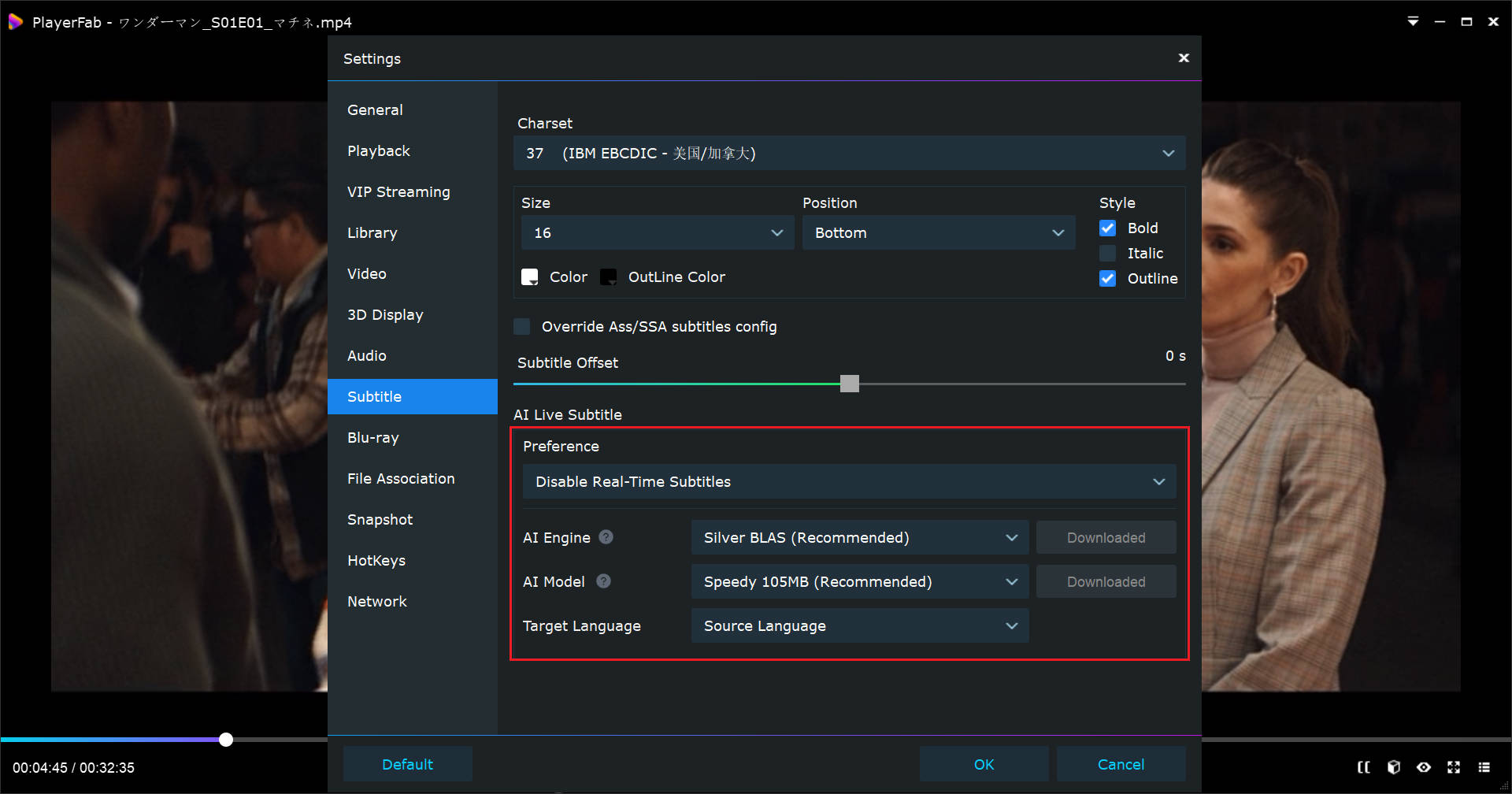Expand the Position dropdown showing Bottom

coord(938,232)
